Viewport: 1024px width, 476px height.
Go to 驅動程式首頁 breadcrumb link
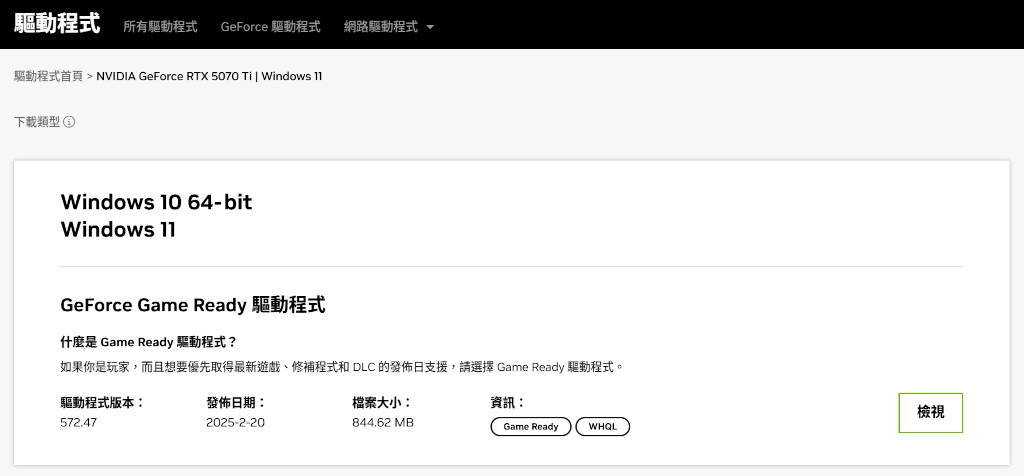tap(48, 76)
